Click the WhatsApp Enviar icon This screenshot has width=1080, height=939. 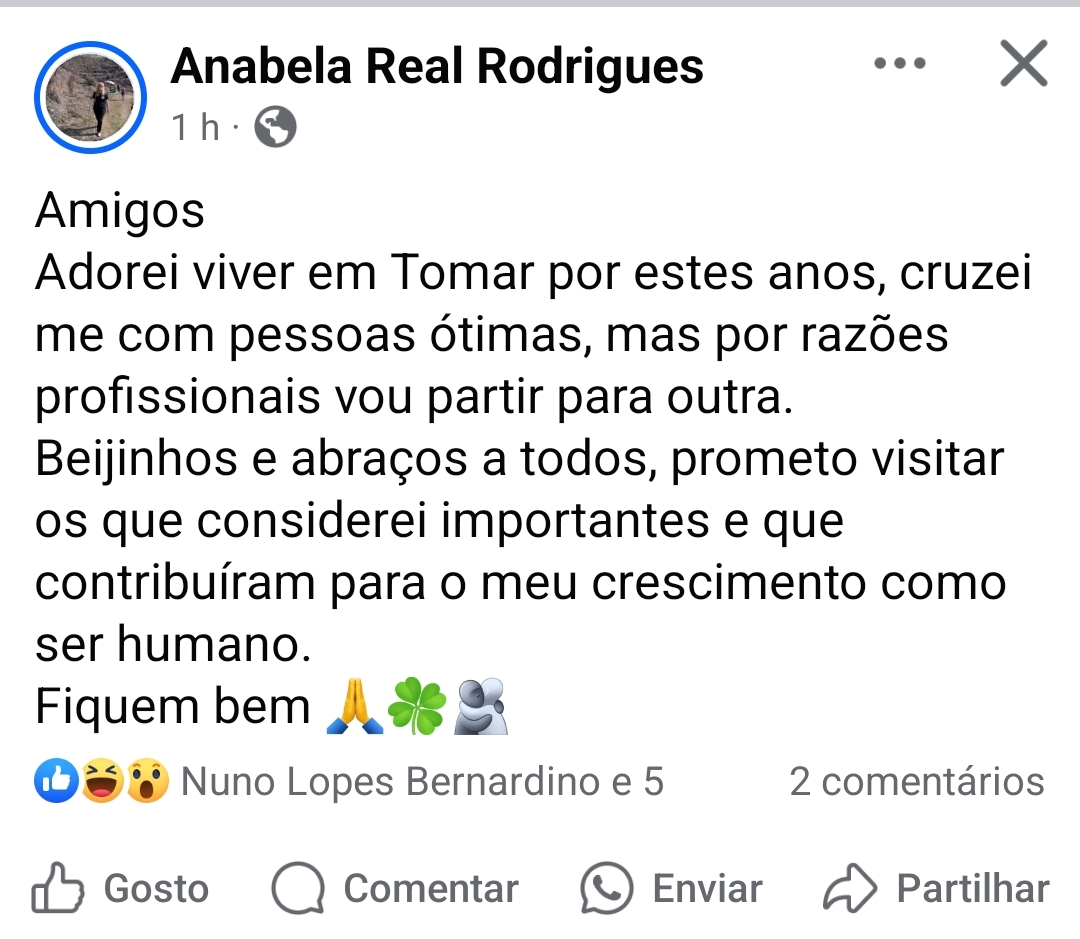tap(607, 888)
